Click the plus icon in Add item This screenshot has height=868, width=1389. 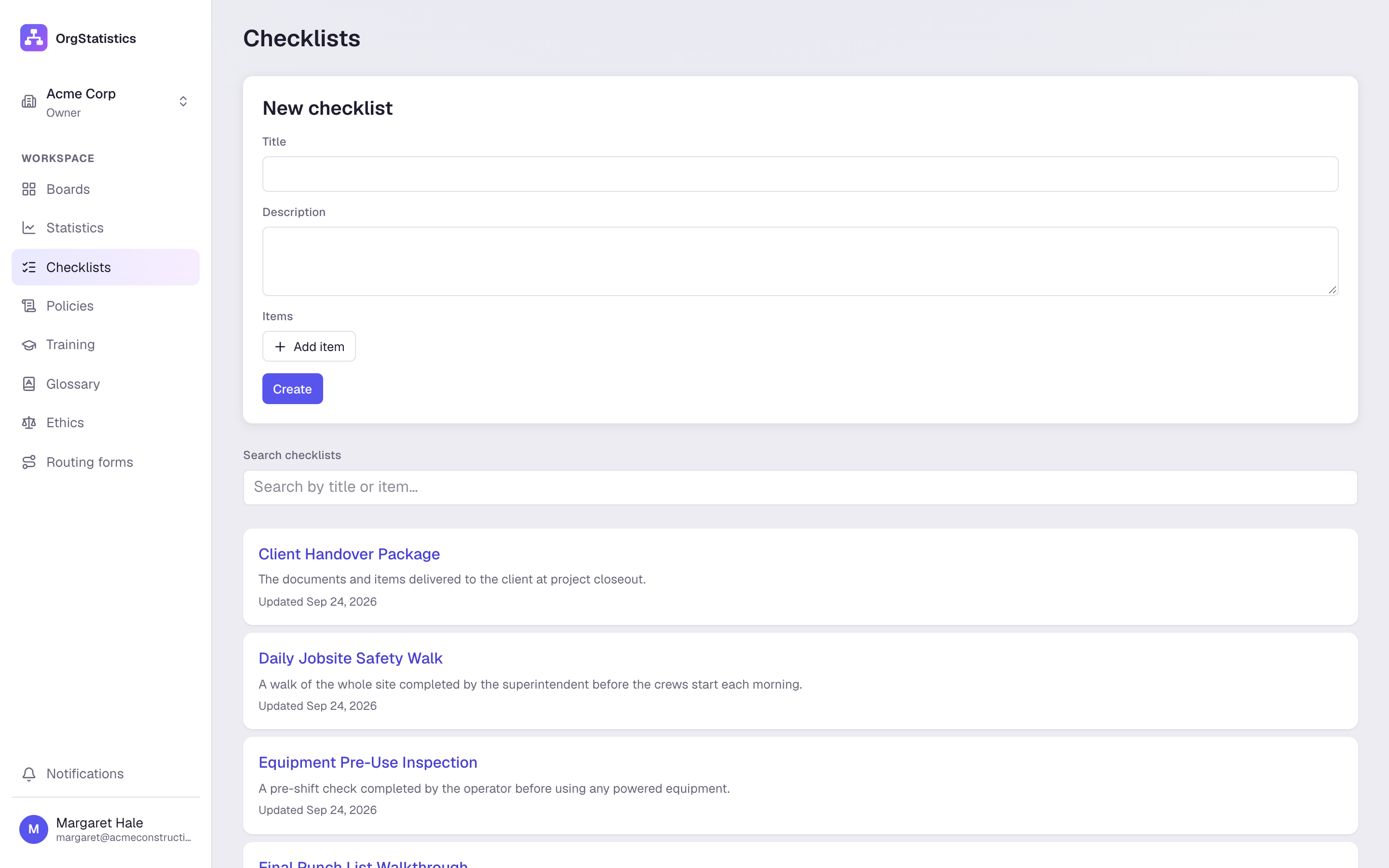[280, 347]
